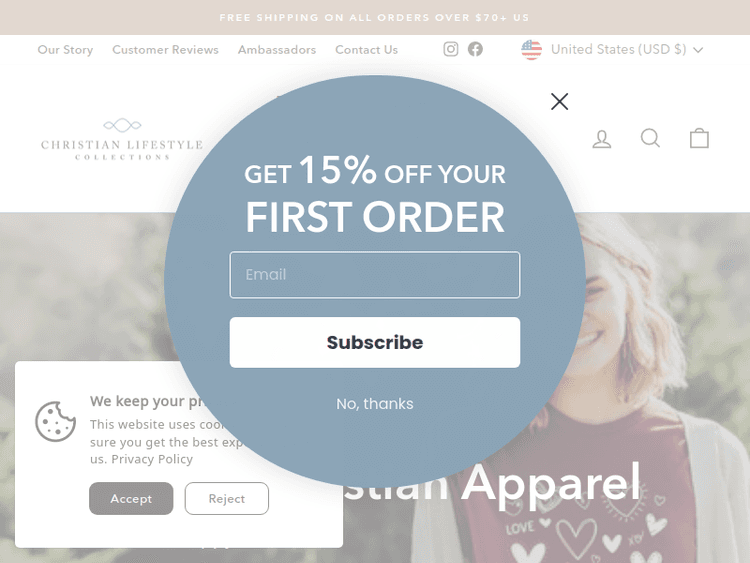
Task: Click the cookie icon in privacy notice
Action: [x=55, y=421]
